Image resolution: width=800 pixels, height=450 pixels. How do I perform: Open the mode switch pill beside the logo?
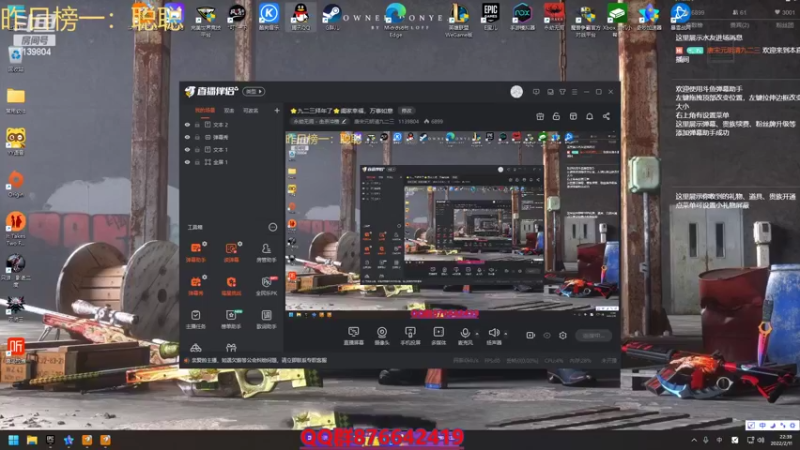tap(254, 91)
